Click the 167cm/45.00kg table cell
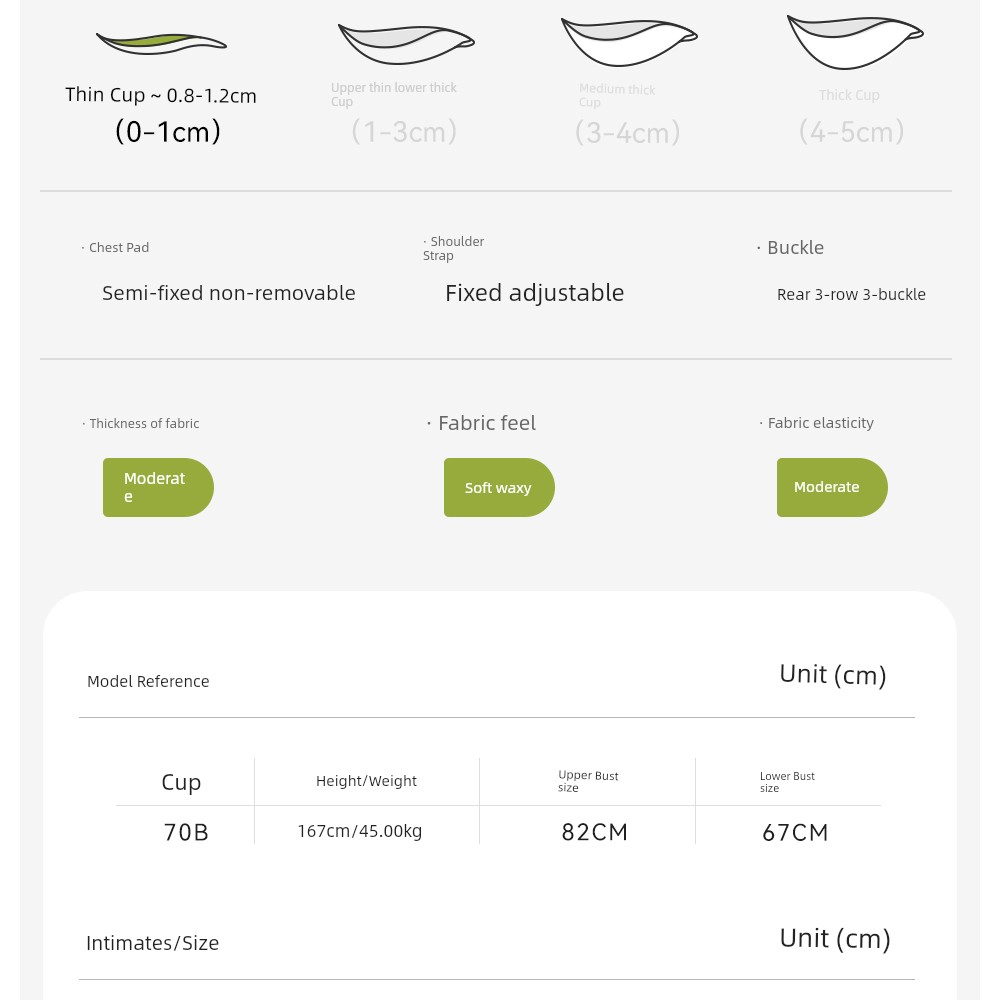 coord(360,831)
